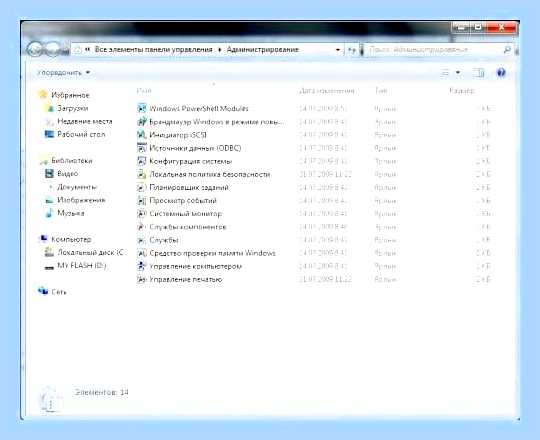This screenshot has width=540, height=440.
Task: Select the Конфигурация системы icon
Action: coord(142,161)
